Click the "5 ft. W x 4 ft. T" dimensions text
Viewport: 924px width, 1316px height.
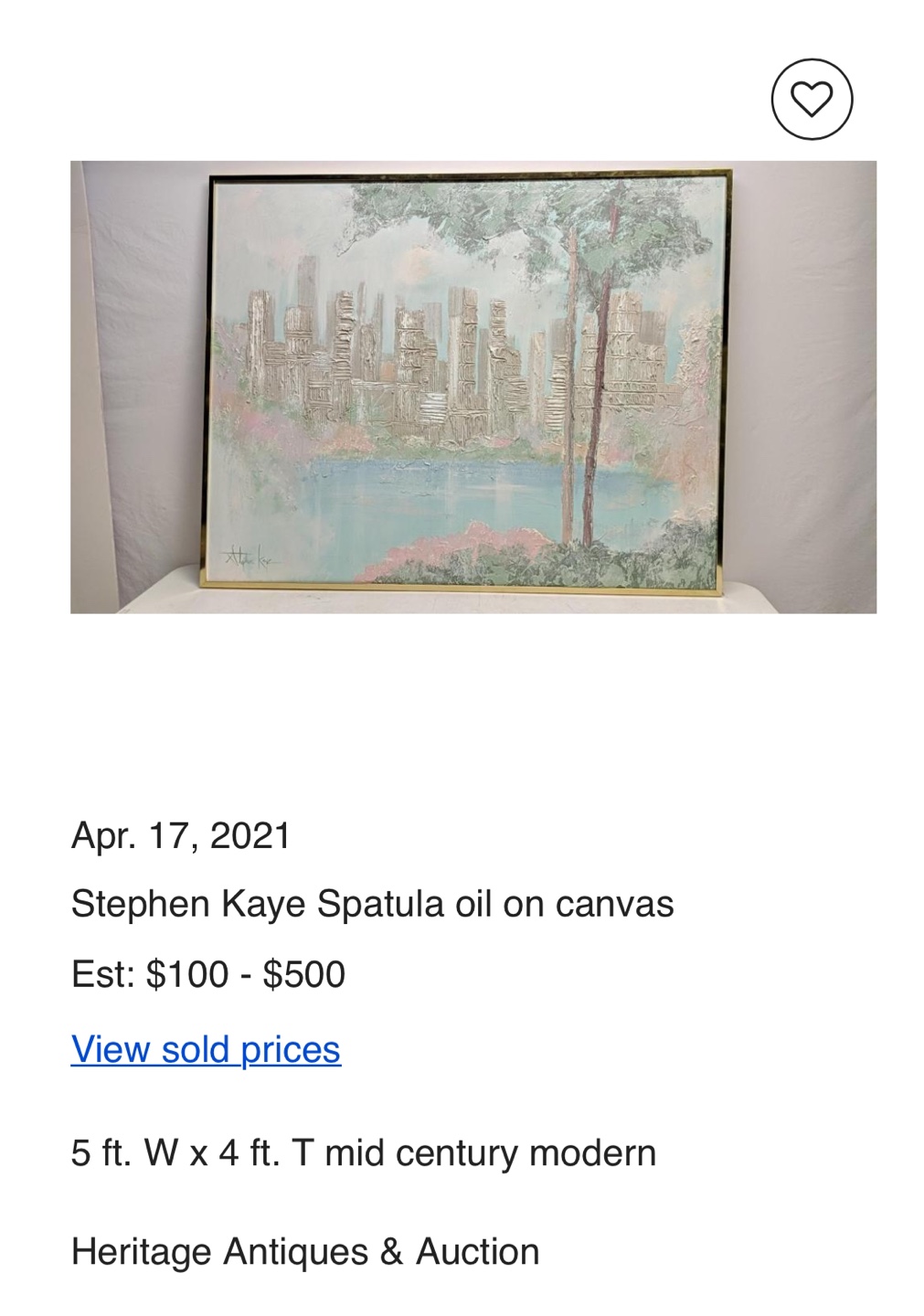click(x=175, y=1152)
